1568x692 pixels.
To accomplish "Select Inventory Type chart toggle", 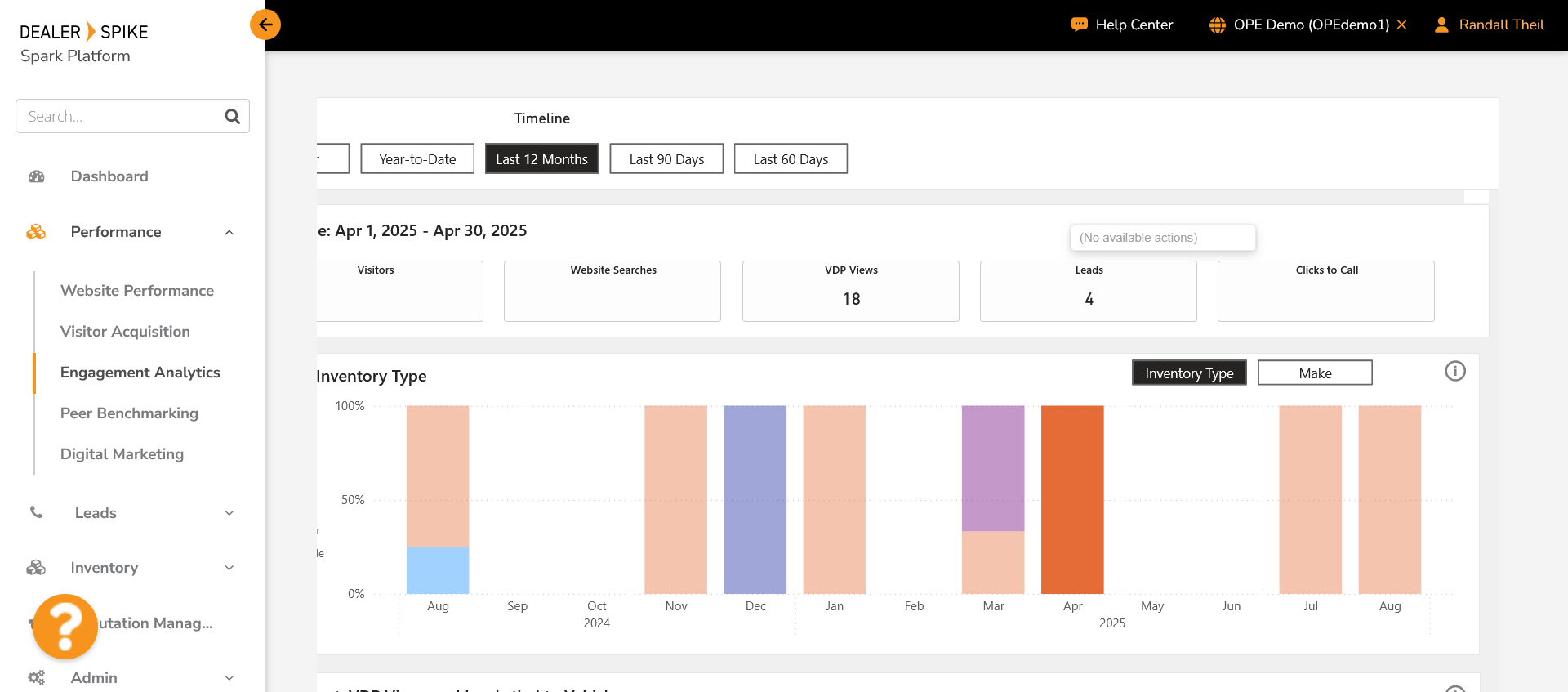I will pyautogui.click(x=1188, y=373).
